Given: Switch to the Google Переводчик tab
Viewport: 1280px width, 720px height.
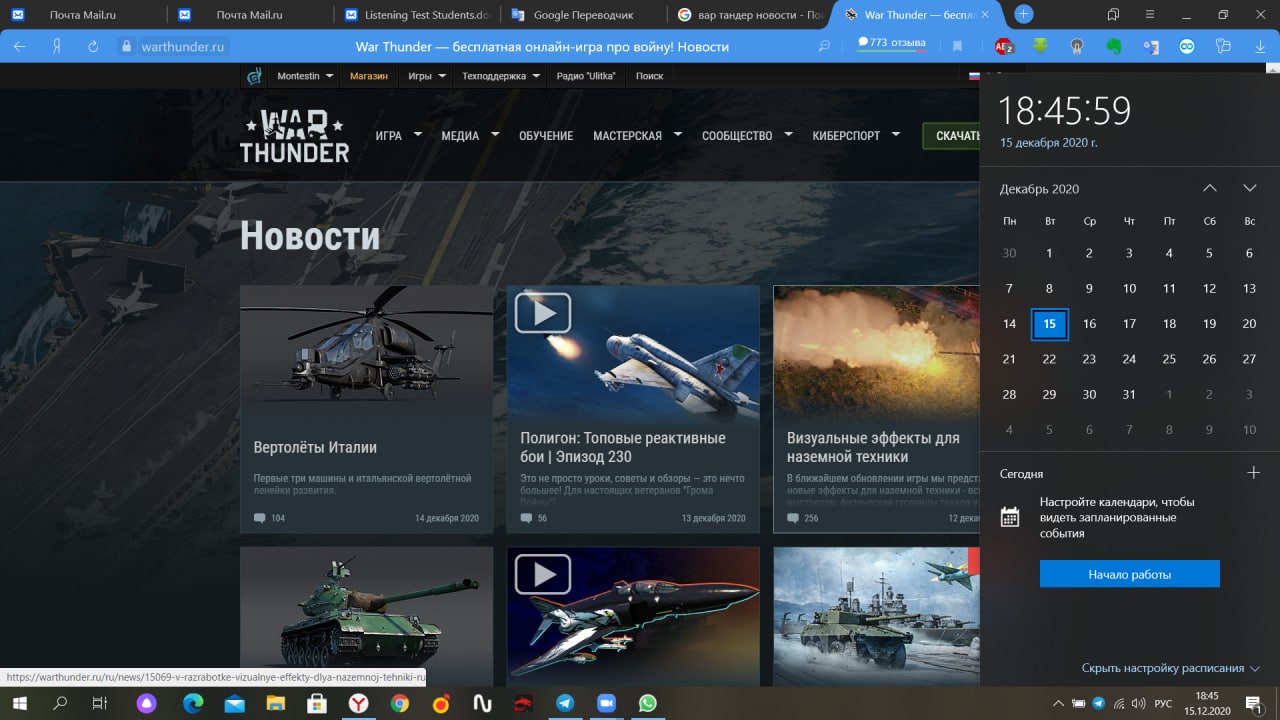Looking at the screenshot, I should (581, 15).
